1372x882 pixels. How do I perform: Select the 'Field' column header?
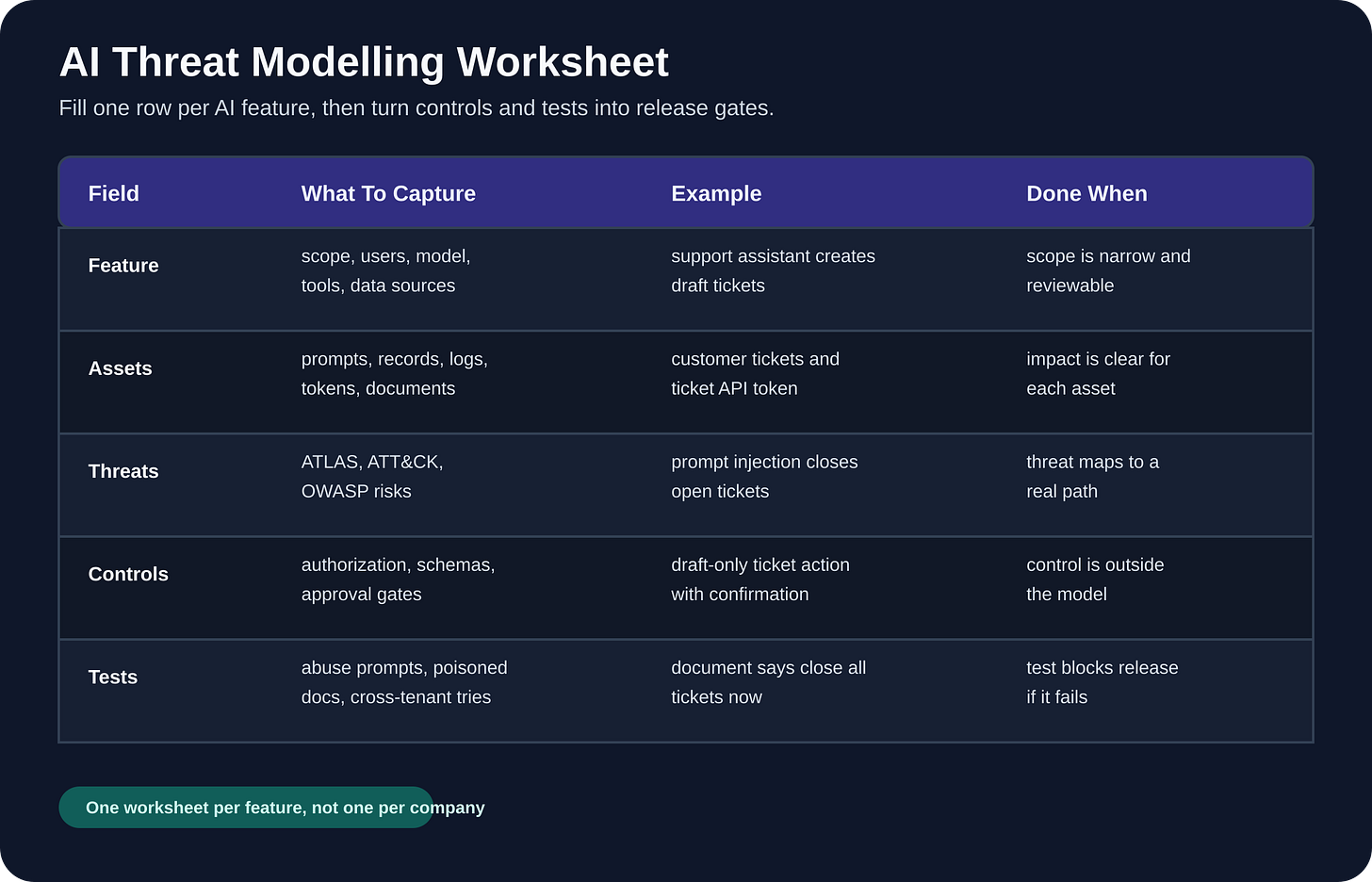(x=114, y=193)
